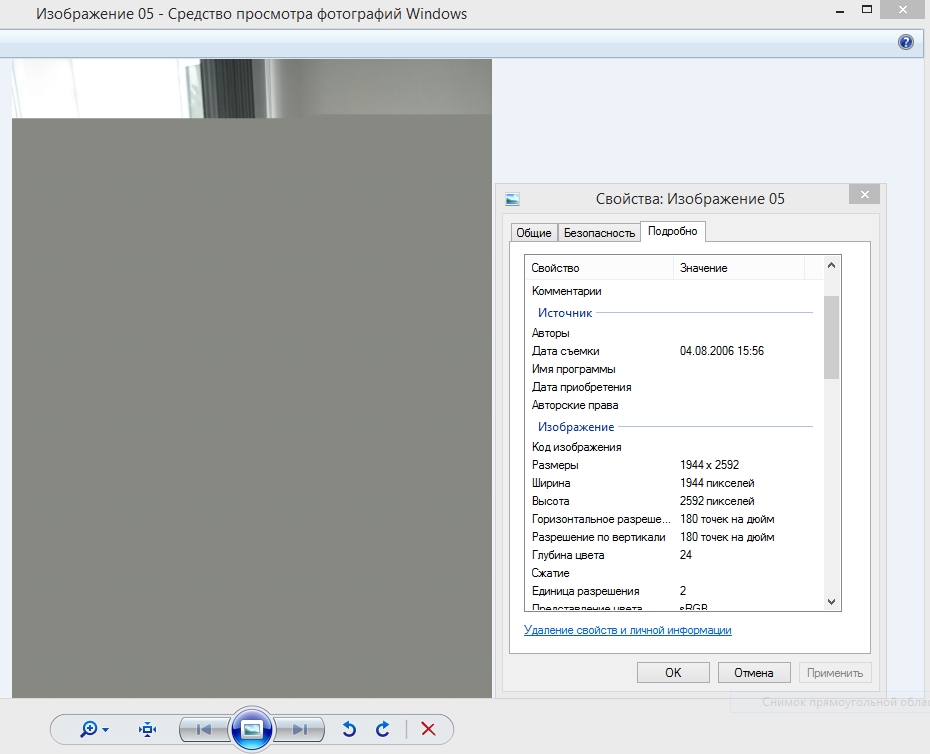Switch to the Безопасность tab
Viewport: 930px width, 754px height.
coord(599,232)
